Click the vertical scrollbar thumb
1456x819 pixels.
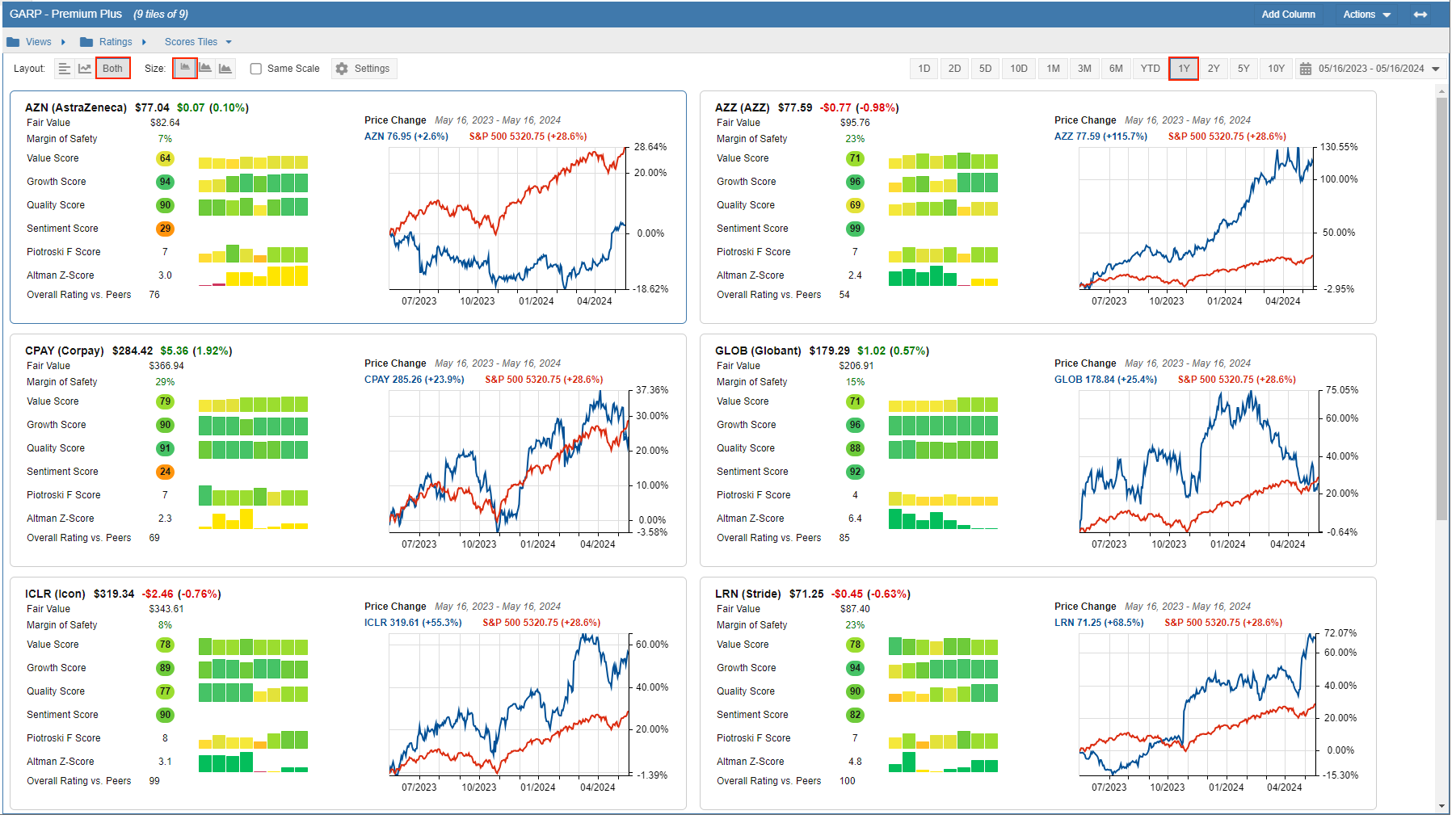pyautogui.click(x=1442, y=309)
